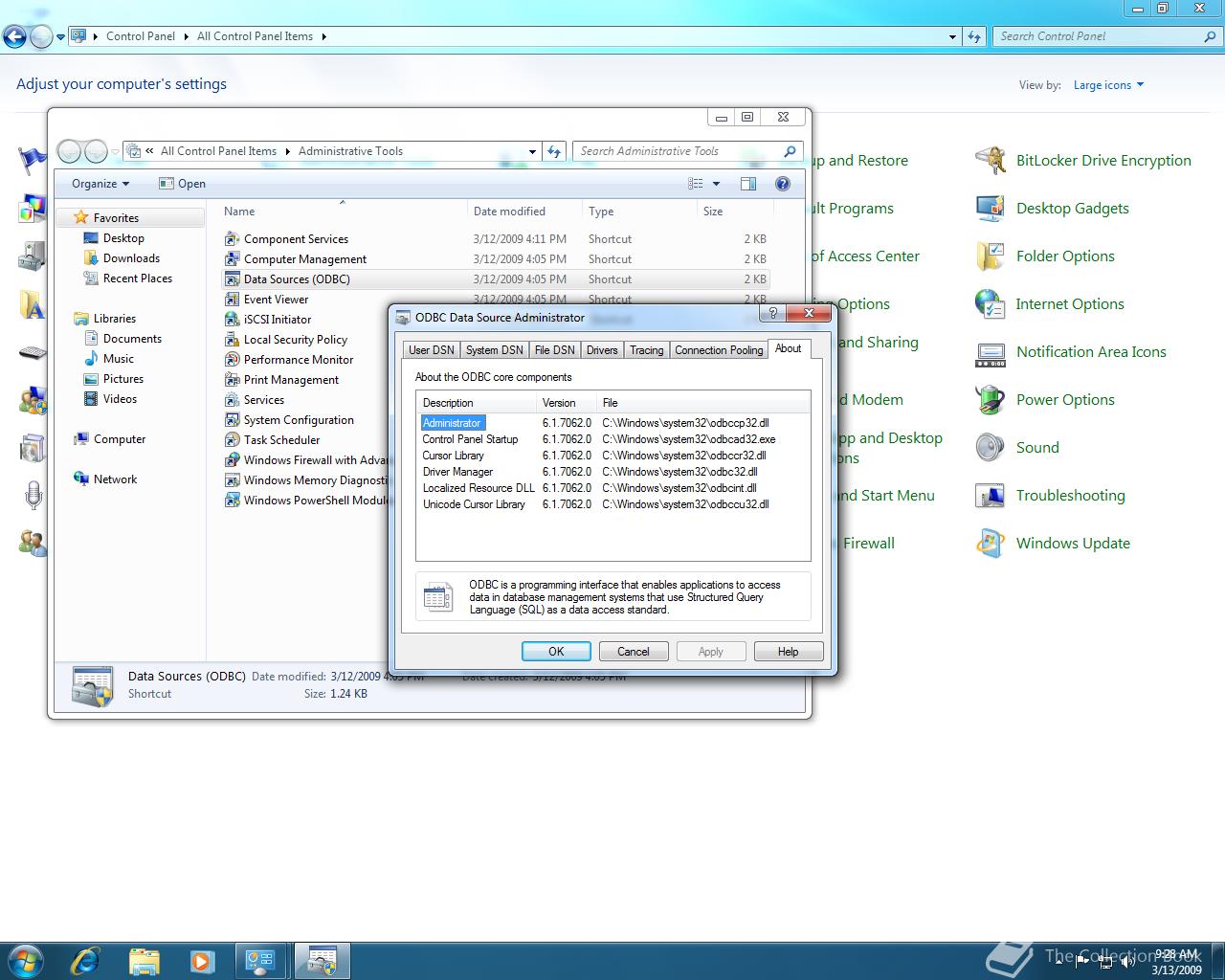This screenshot has height=980, width=1225.
Task: Click the Administrative Tools help icon
Action: point(783,184)
